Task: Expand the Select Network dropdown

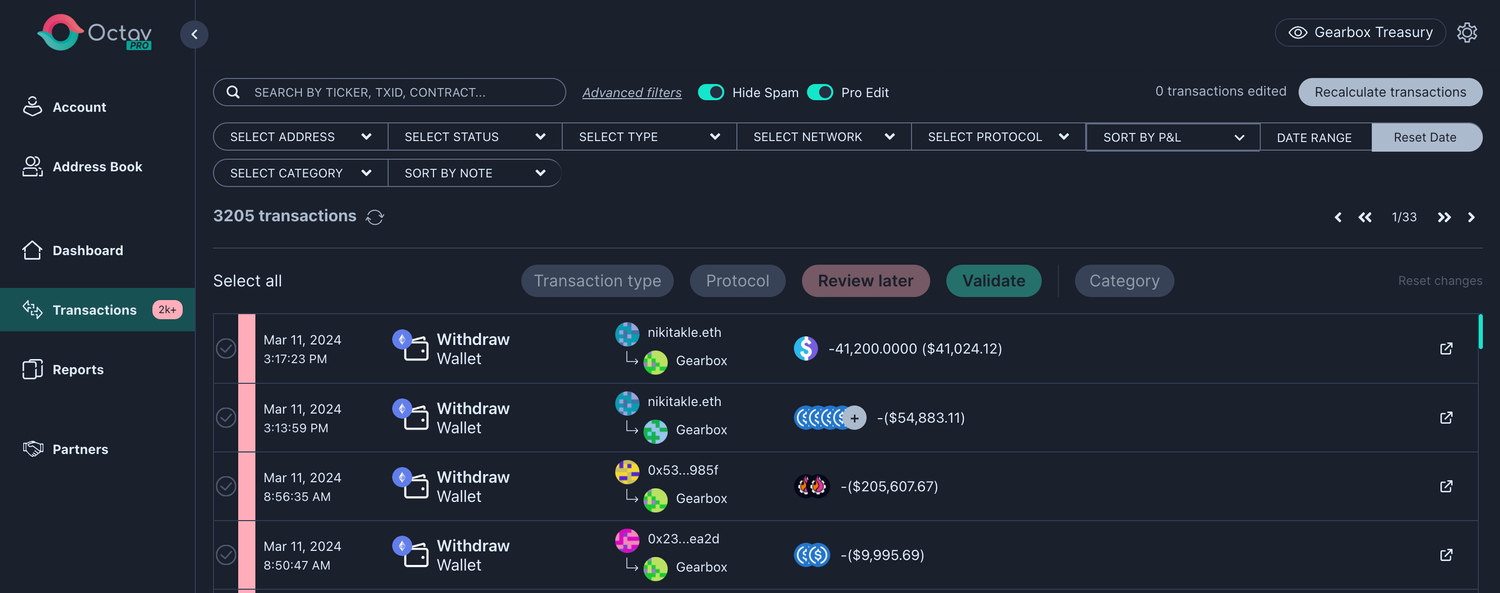Action: pos(823,137)
